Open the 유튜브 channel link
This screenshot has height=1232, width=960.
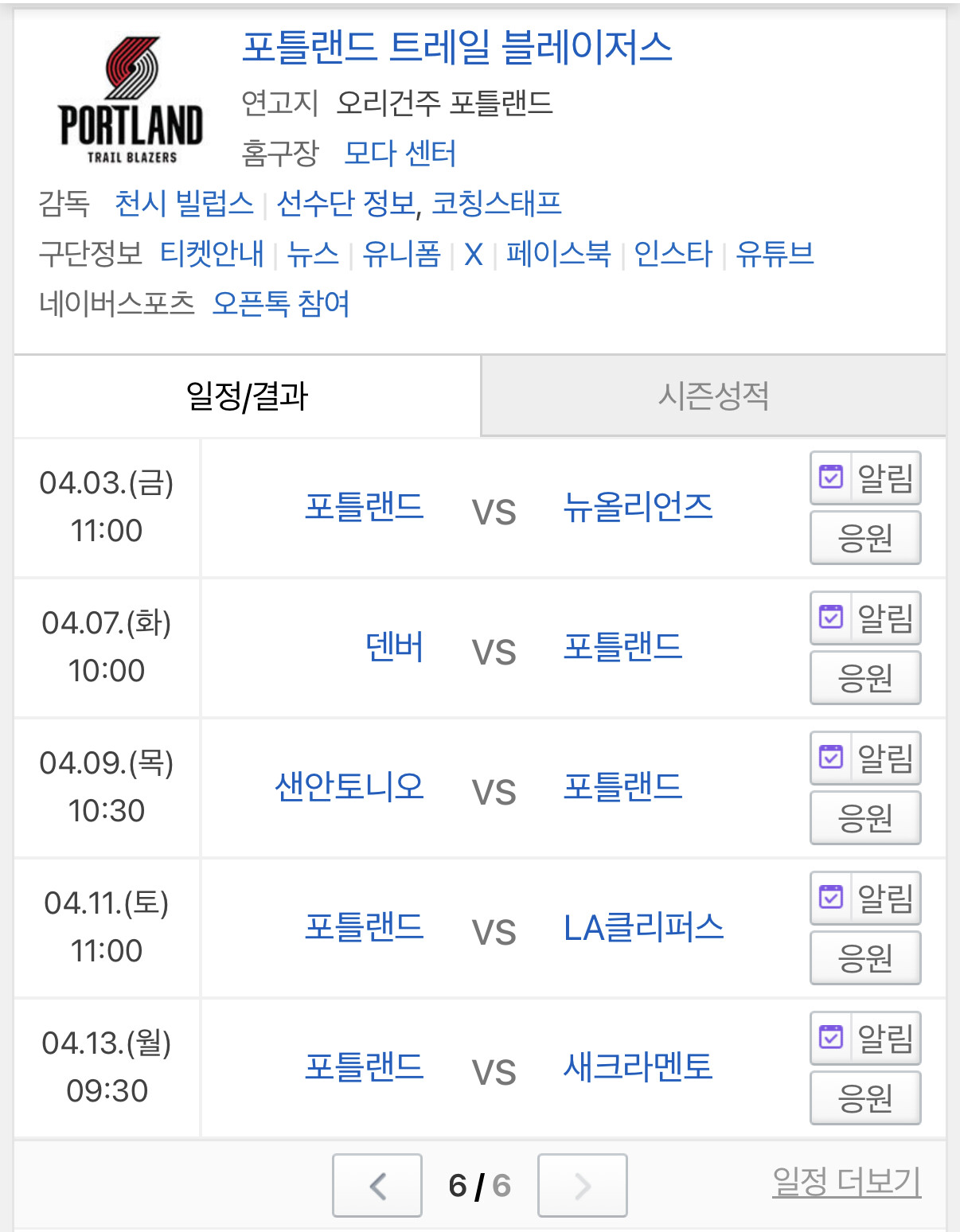pos(775,255)
